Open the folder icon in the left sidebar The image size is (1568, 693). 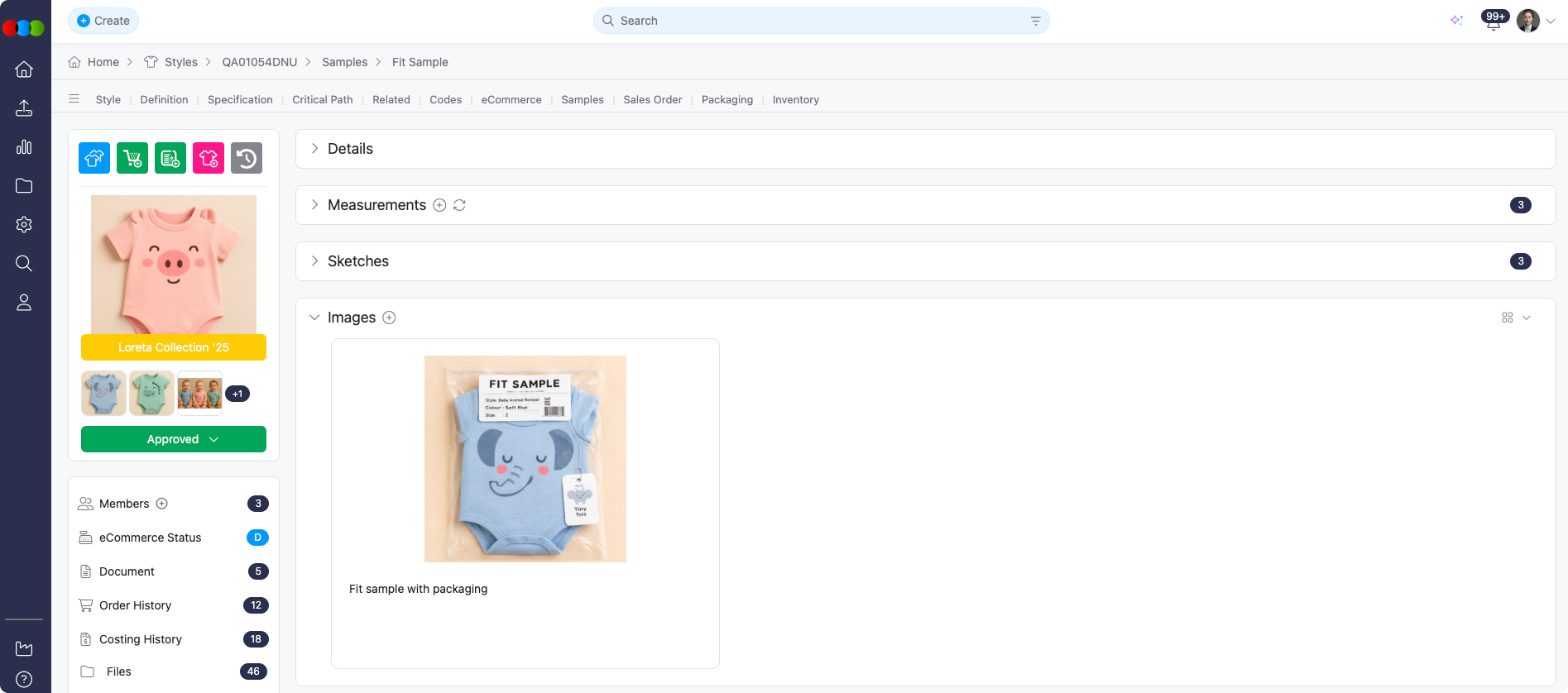tap(24, 186)
